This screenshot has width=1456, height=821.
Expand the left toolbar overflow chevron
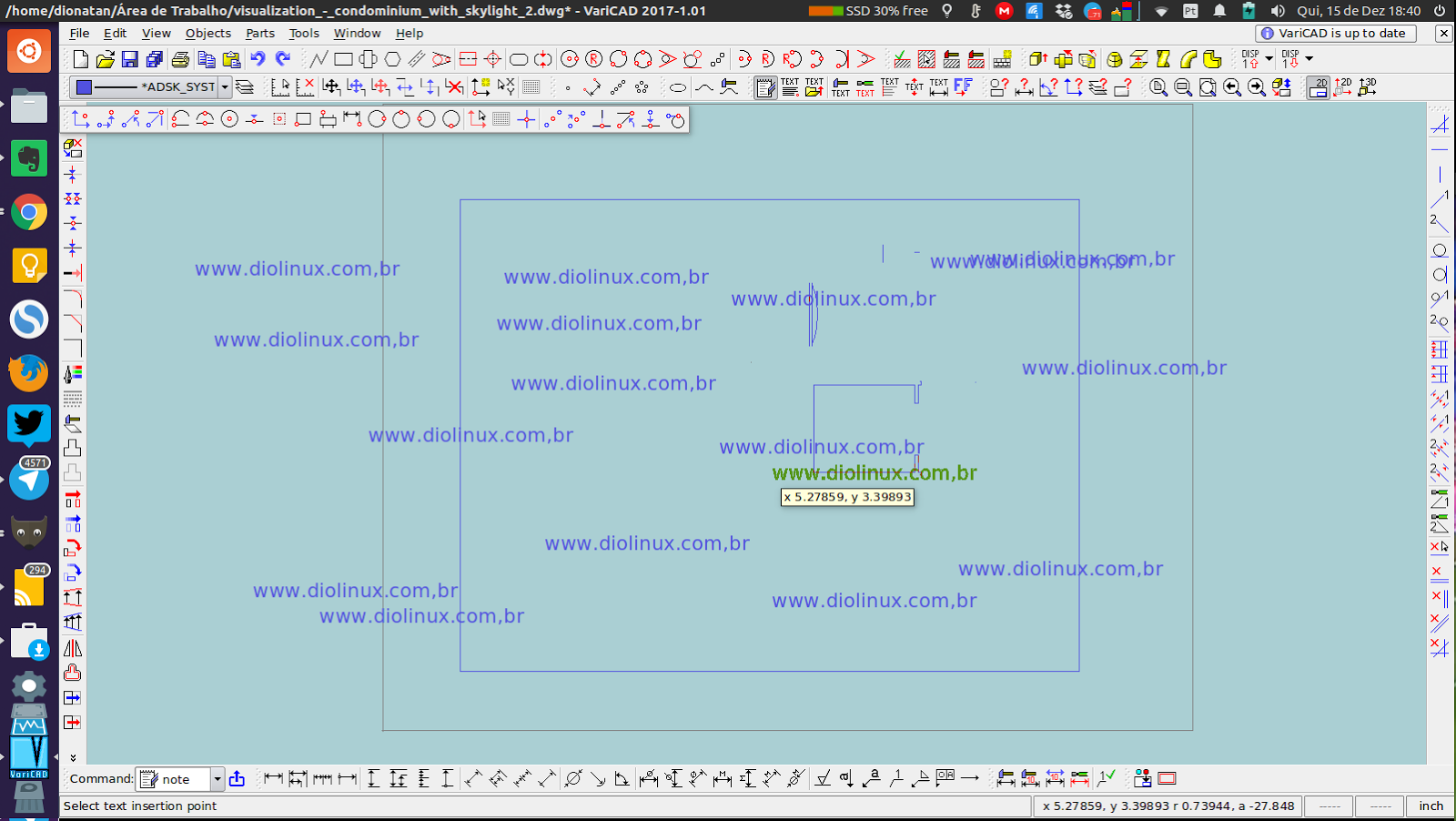coord(73,757)
